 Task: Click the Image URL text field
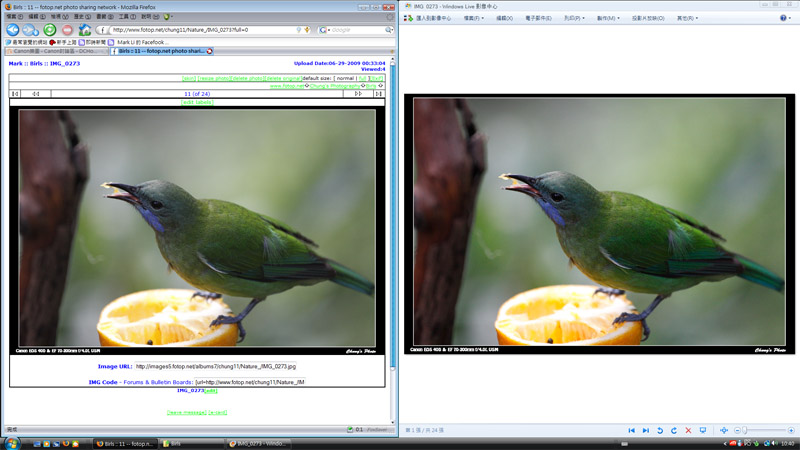(x=216, y=366)
